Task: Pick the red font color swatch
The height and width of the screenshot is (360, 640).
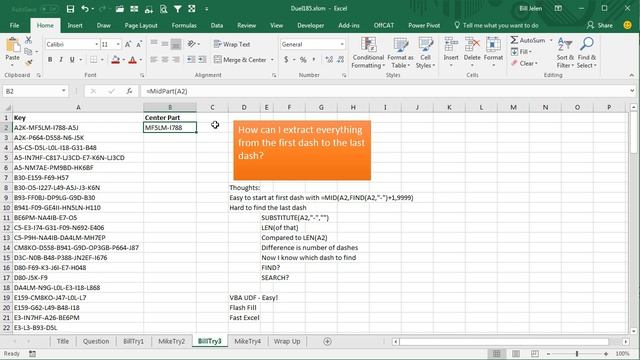Action: point(132,60)
